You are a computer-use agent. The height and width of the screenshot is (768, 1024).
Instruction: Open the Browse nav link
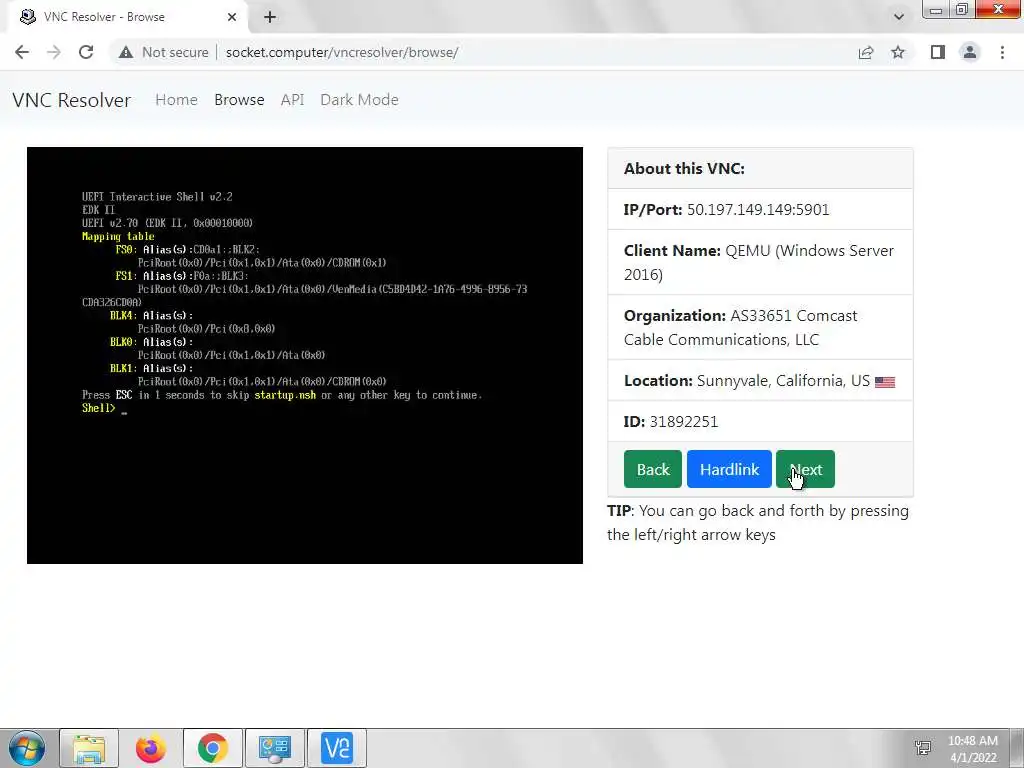click(x=239, y=100)
